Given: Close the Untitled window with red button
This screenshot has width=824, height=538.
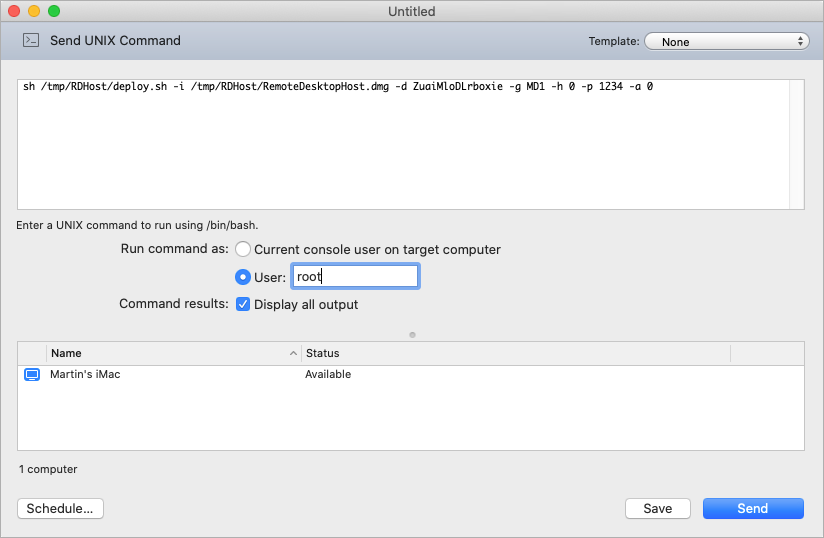Looking at the screenshot, I should [14, 11].
